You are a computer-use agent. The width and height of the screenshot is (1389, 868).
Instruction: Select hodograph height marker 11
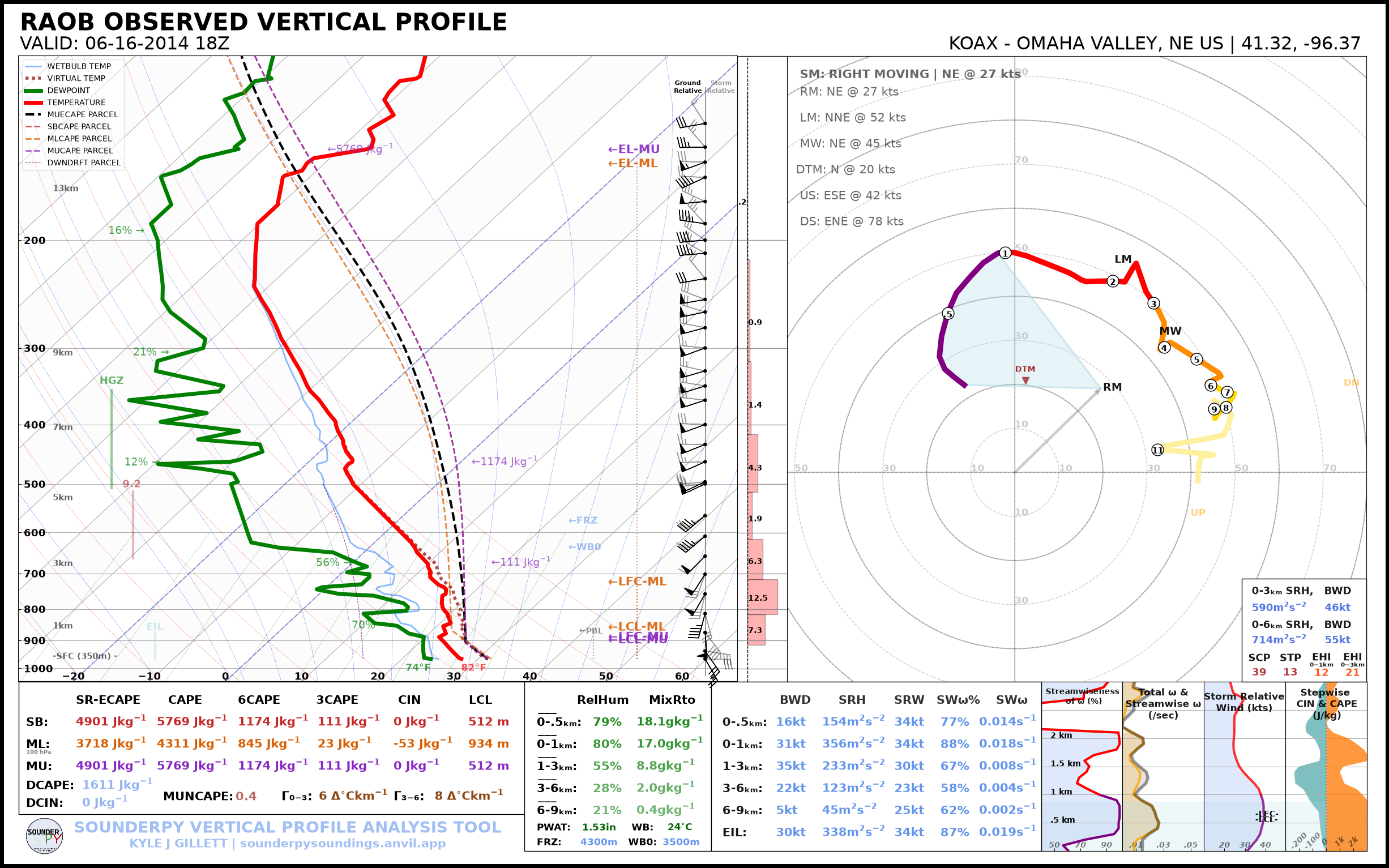point(1158,450)
